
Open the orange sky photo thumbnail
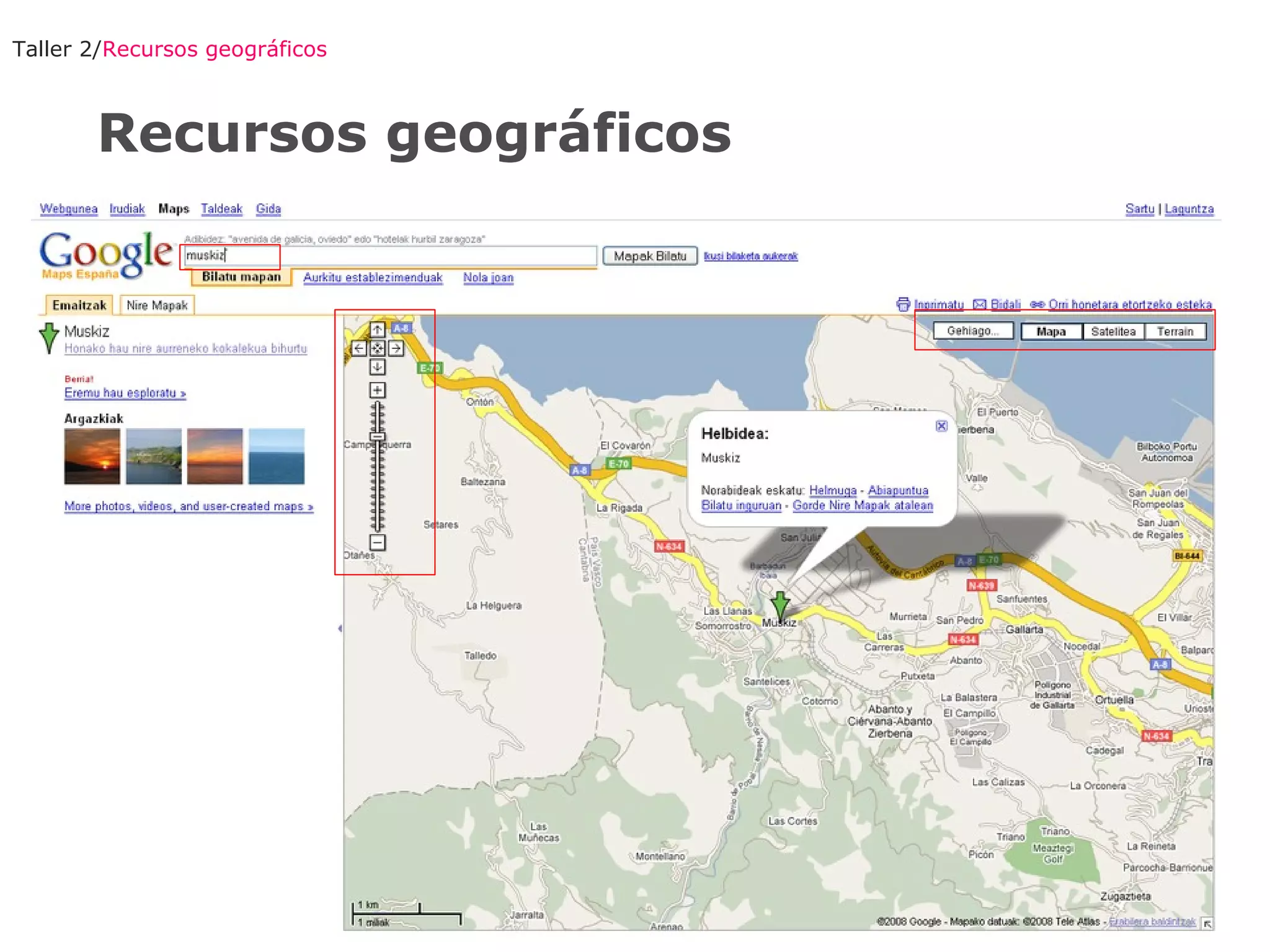coord(215,456)
